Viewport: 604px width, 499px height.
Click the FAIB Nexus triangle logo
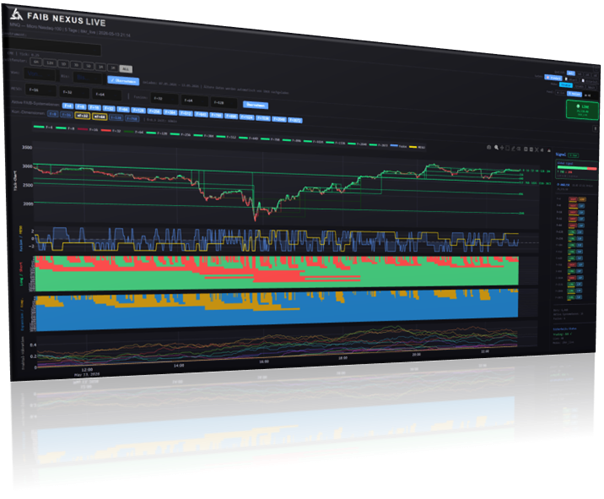pyautogui.click(x=16, y=14)
